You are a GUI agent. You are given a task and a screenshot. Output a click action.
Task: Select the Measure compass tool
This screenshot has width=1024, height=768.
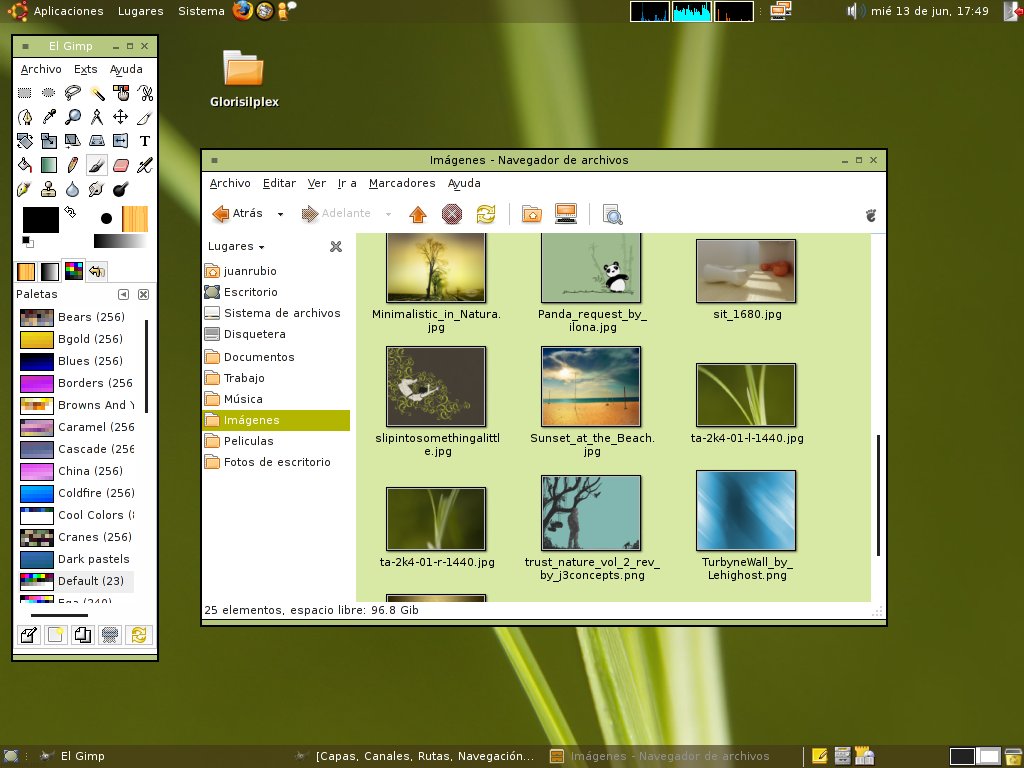97,117
